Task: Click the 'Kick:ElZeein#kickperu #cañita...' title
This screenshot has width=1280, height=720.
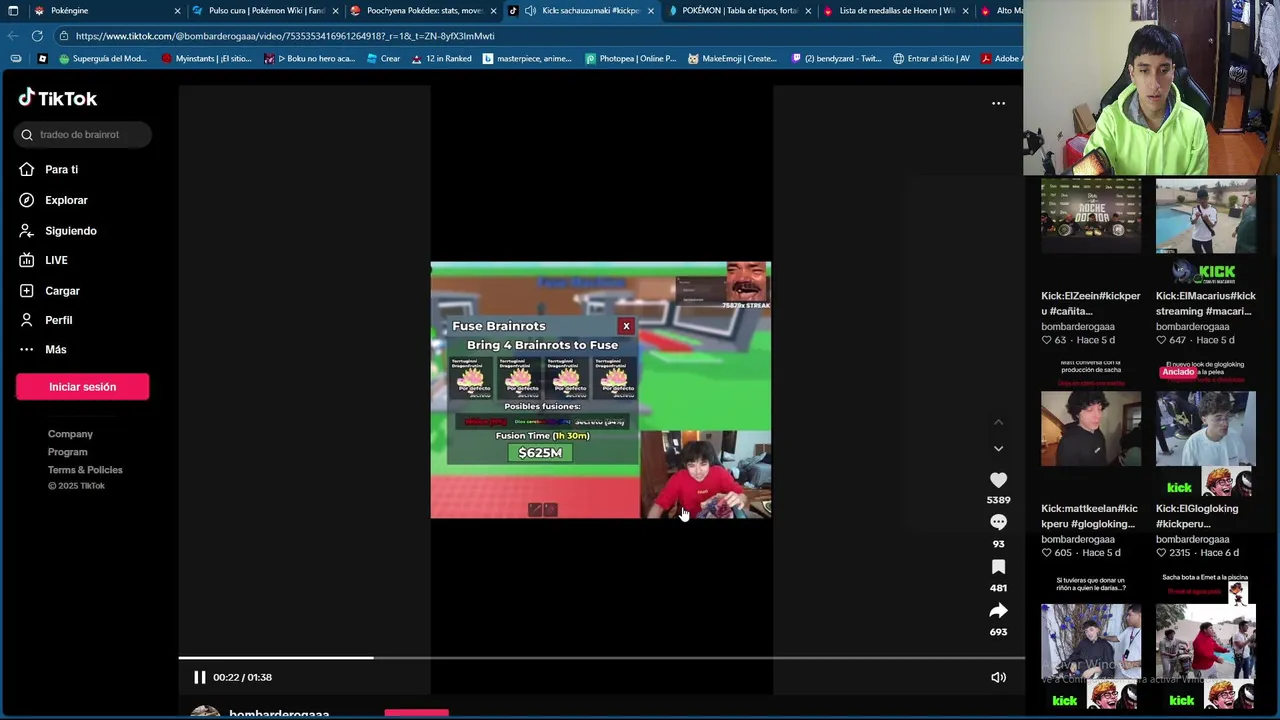Action: (x=1091, y=303)
